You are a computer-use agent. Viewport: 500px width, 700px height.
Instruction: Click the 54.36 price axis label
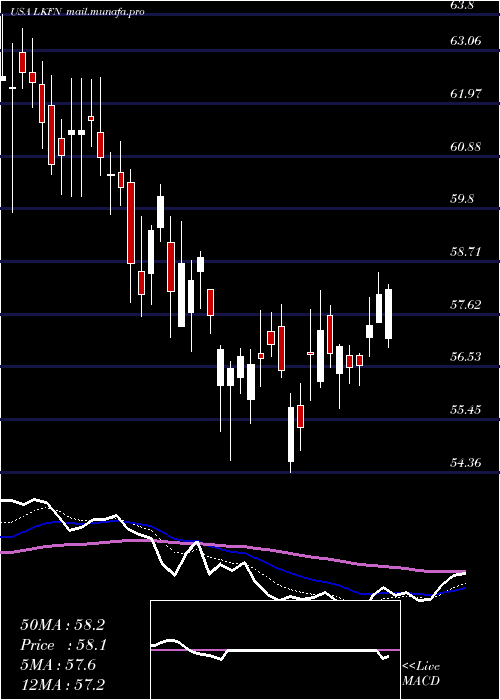467,462
